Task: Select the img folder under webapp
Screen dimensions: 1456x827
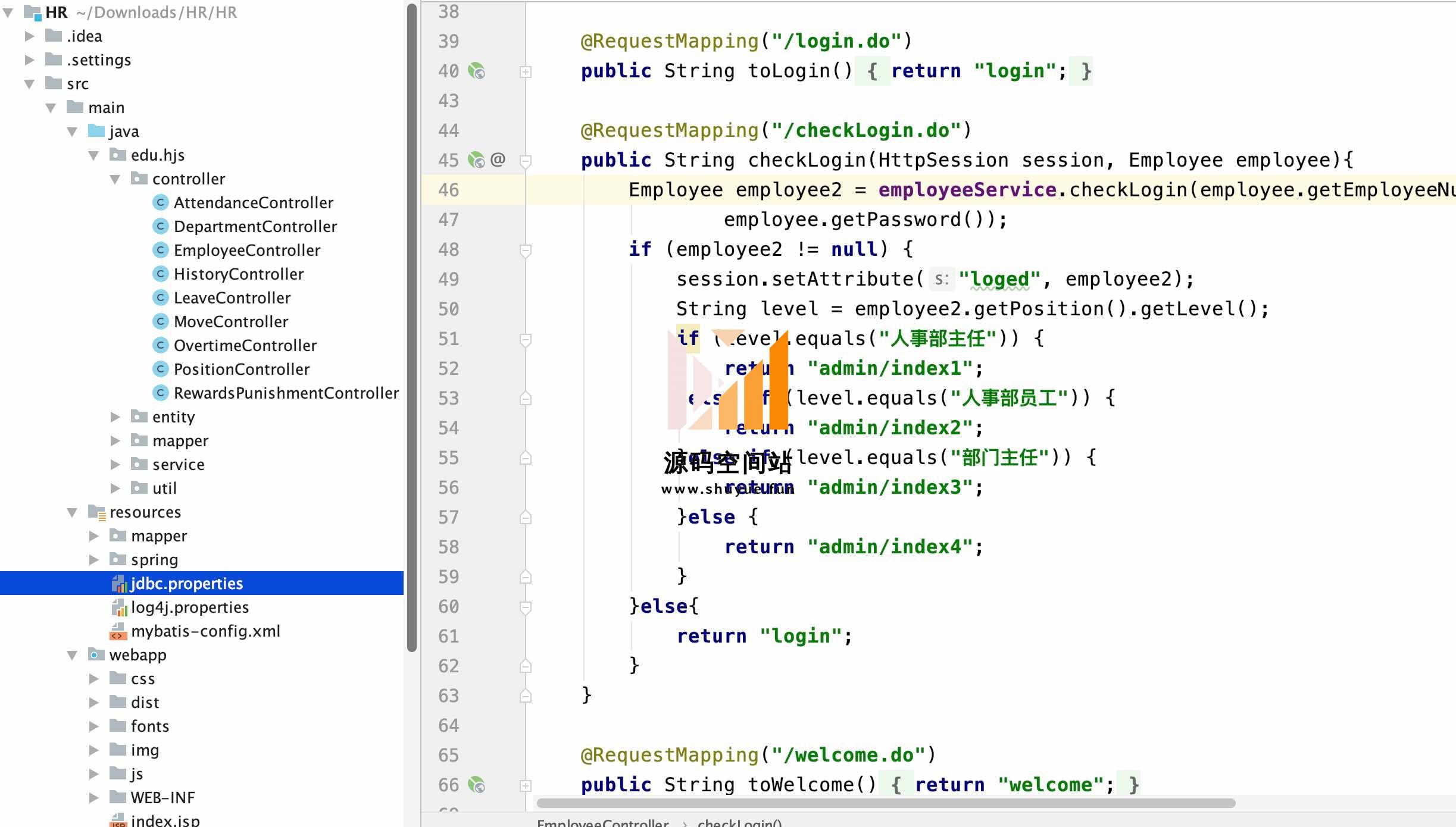Action: [145, 750]
